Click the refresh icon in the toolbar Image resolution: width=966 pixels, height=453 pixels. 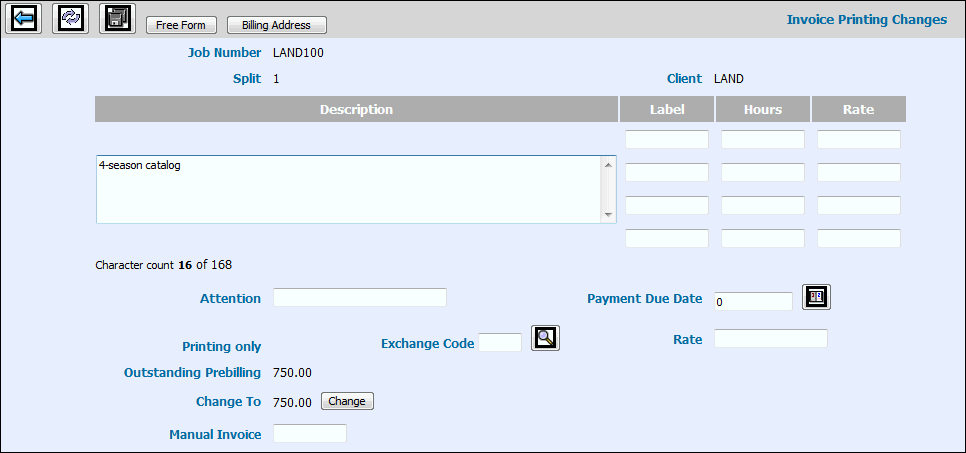pyautogui.click(x=70, y=19)
